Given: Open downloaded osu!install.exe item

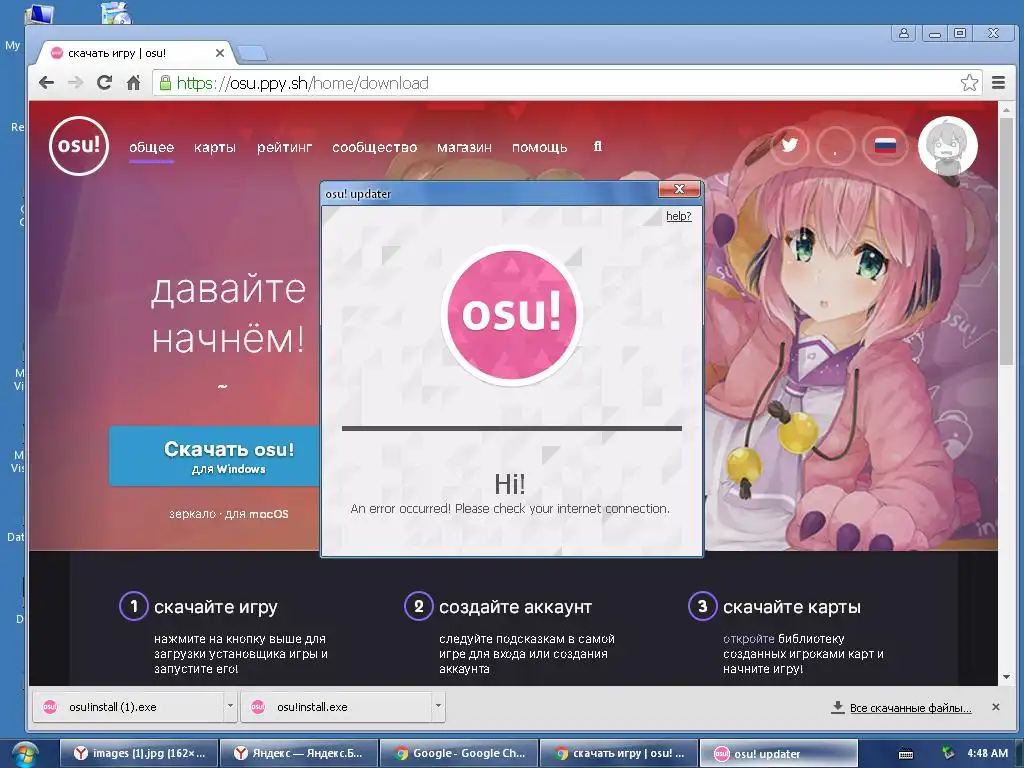Looking at the screenshot, I should point(336,707).
